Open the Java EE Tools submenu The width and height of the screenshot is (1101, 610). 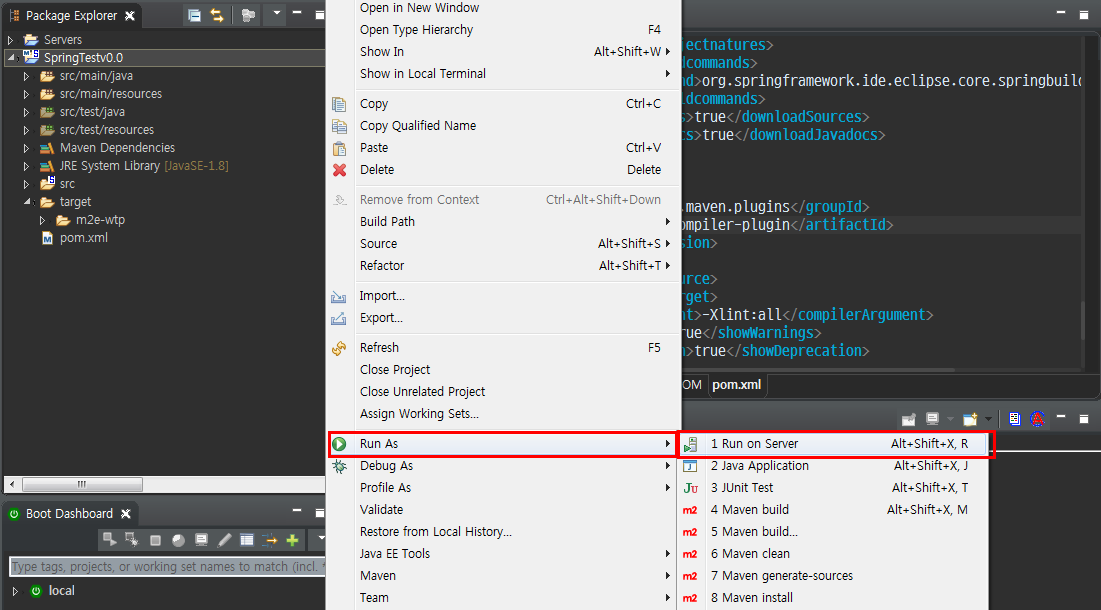coord(504,554)
